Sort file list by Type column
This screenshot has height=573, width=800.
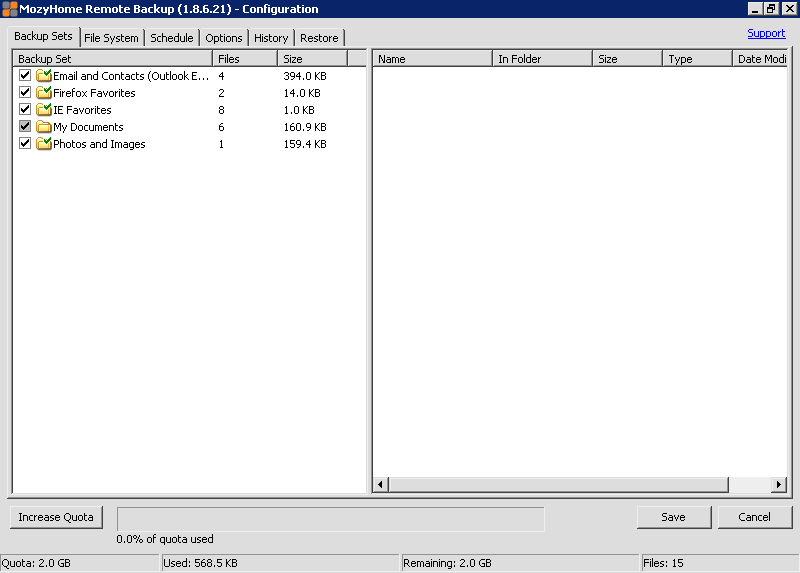click(x=697, y=59)
